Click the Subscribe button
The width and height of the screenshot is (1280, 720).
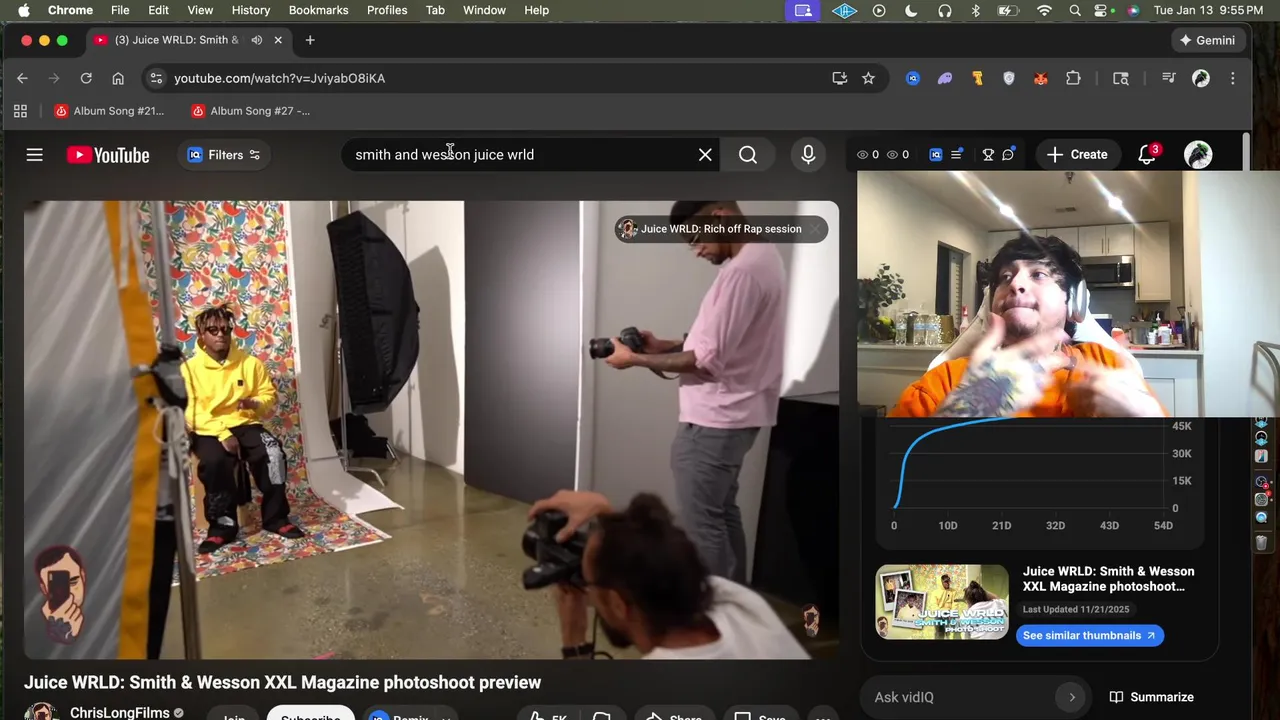(x=310, y=714)
